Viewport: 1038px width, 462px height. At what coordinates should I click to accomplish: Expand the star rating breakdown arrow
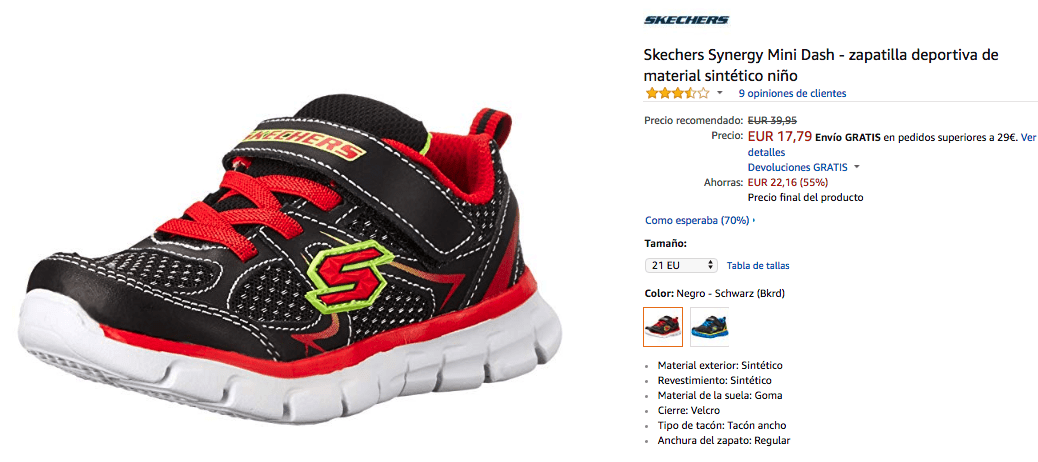tap(720, 93)
